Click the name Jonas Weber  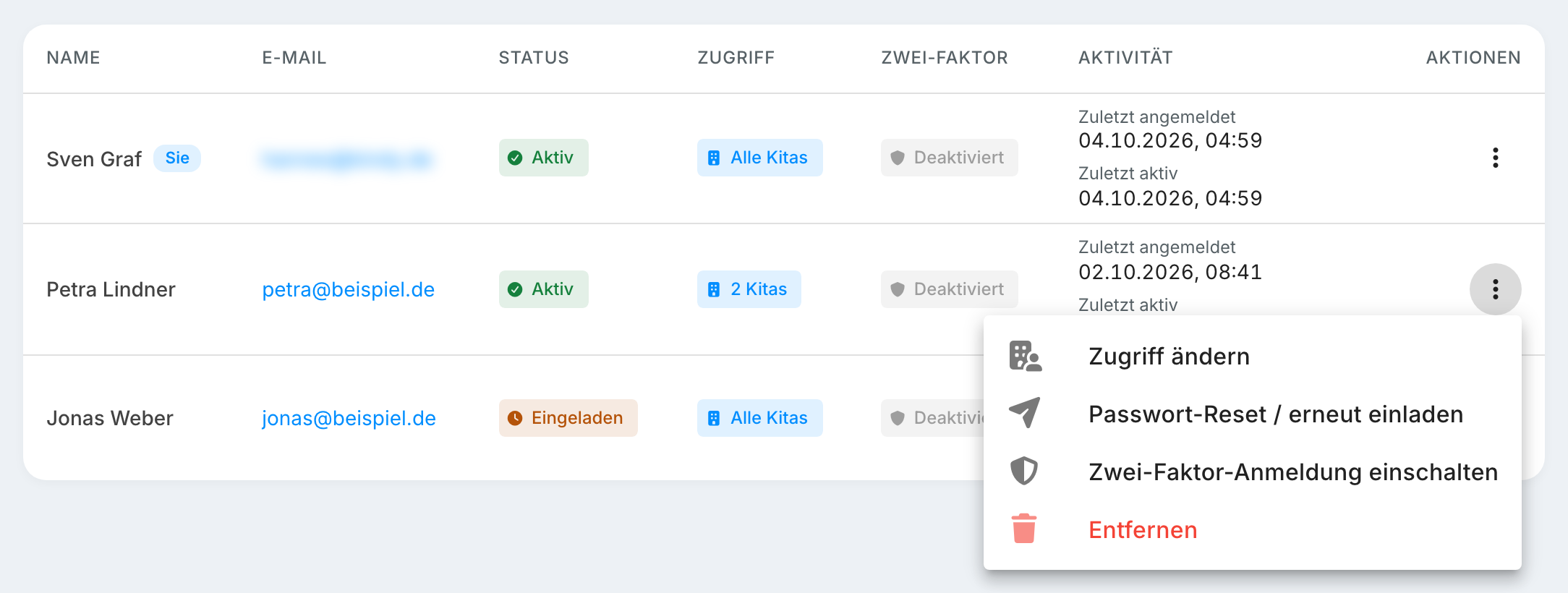110,418
